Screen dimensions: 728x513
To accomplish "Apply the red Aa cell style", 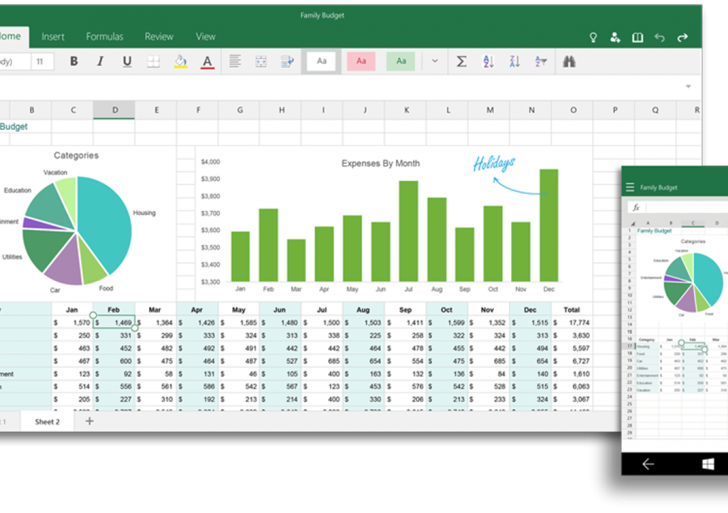I will pos(361,61).
